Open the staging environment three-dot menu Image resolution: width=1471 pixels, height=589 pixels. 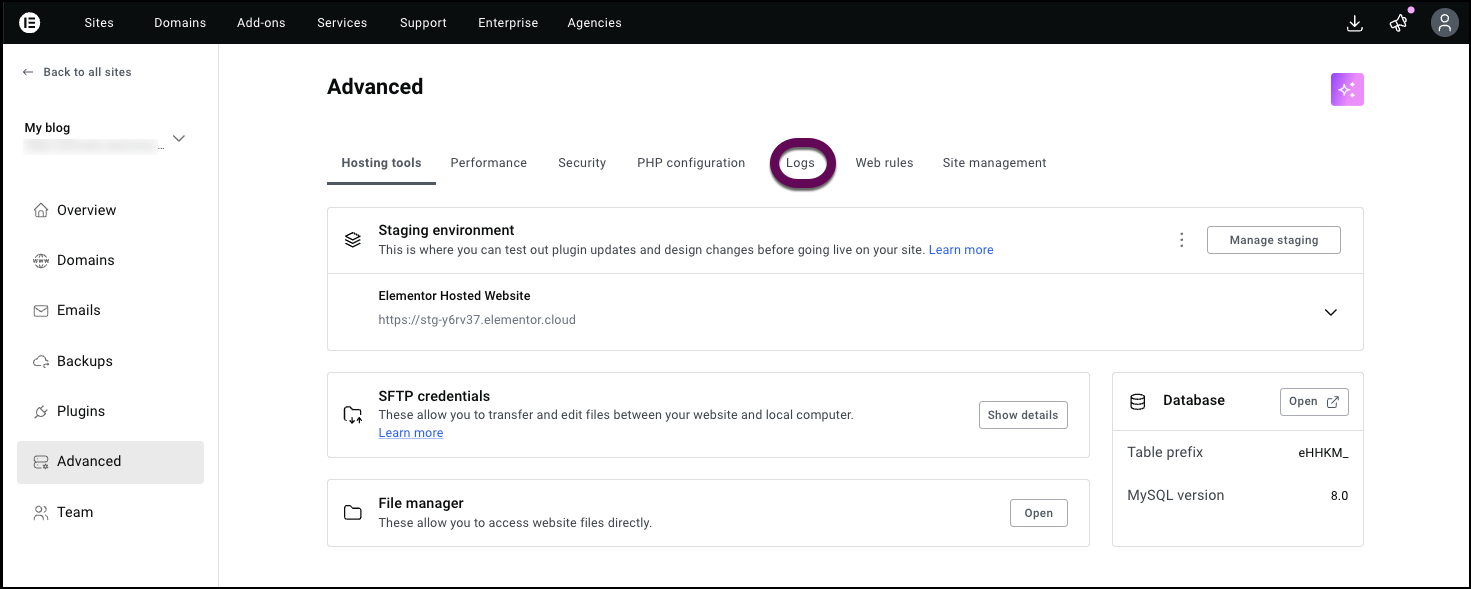1181,239
